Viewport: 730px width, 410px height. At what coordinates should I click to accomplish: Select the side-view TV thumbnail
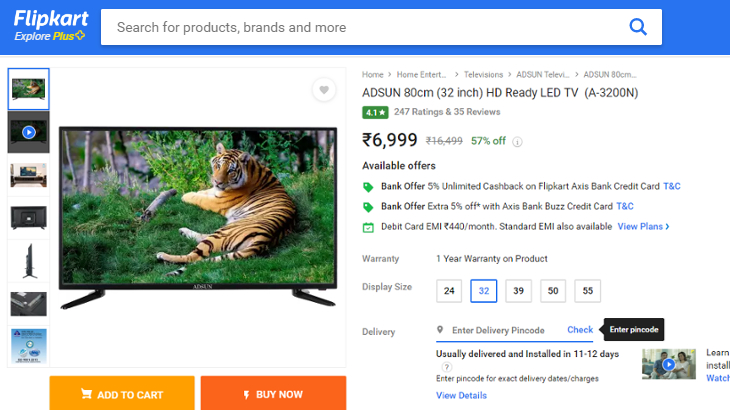28,261
